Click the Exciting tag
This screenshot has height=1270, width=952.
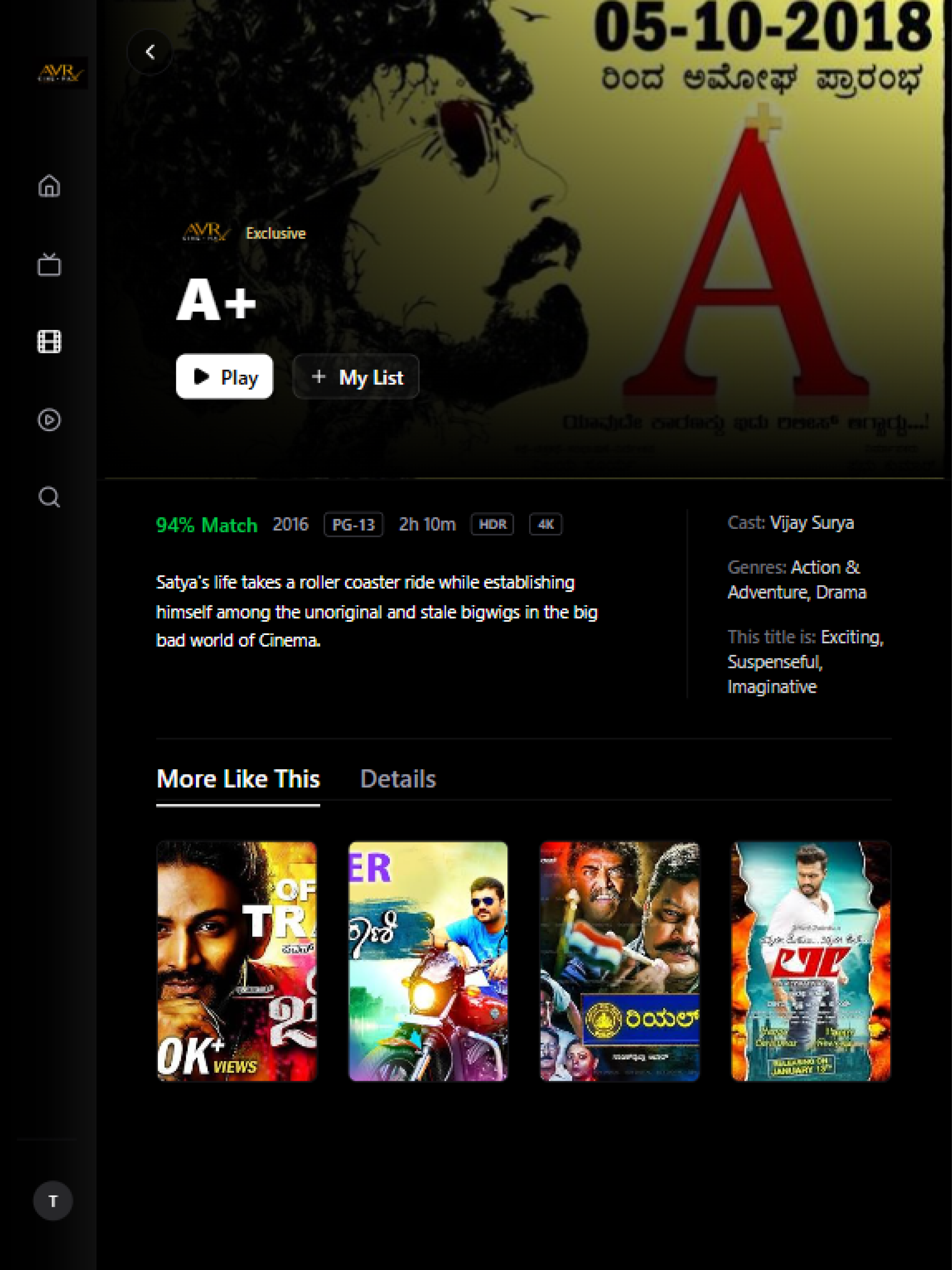click(x=852, y=637)
